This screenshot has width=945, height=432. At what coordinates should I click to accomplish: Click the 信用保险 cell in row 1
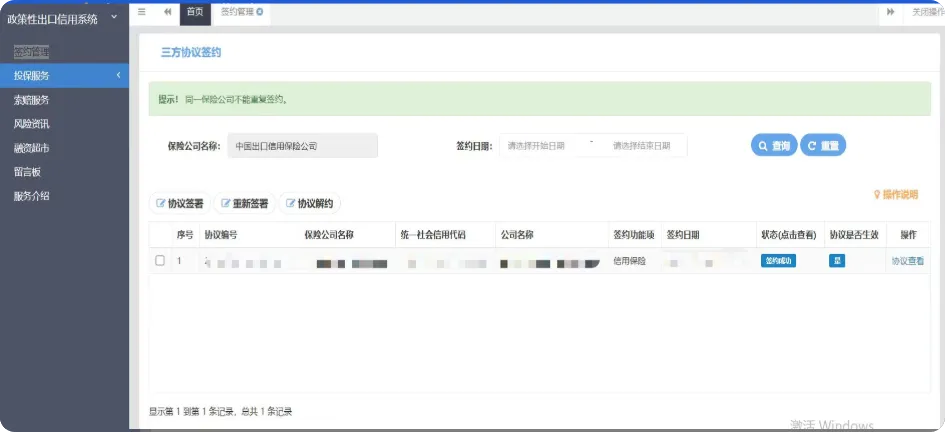point(630,261)
